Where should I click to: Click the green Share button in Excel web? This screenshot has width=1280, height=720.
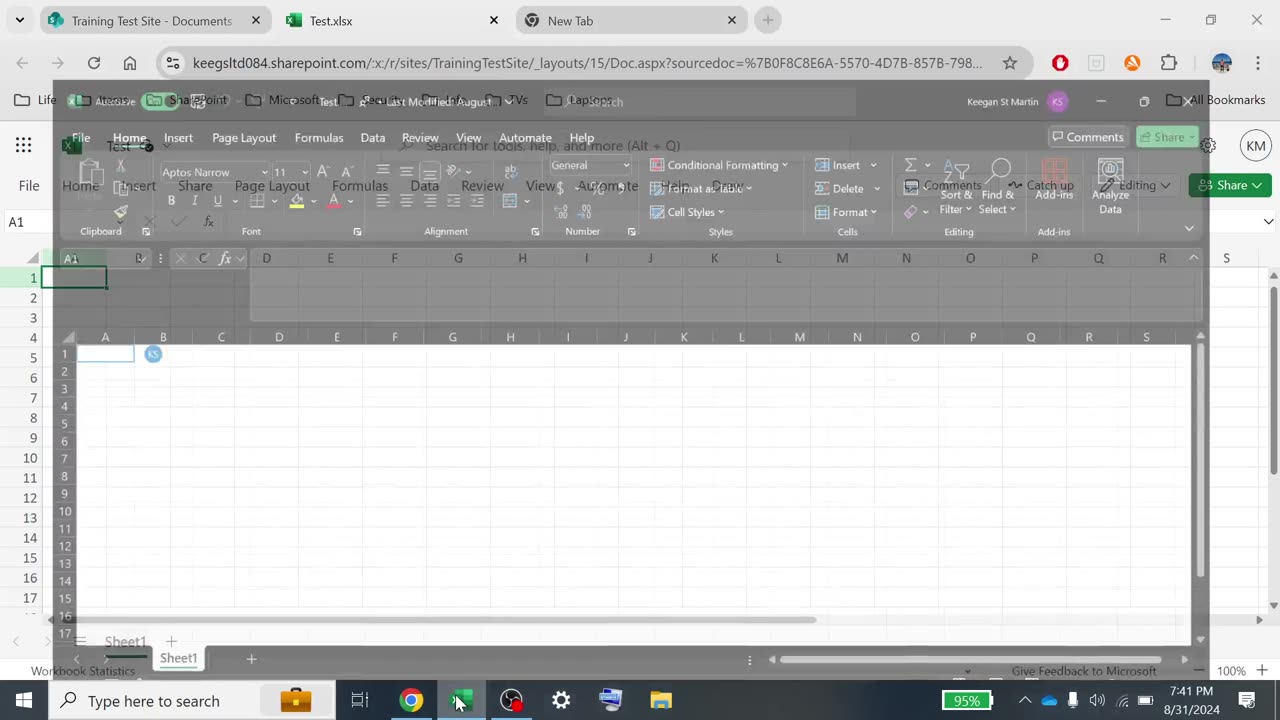[x=1230, y=185]
